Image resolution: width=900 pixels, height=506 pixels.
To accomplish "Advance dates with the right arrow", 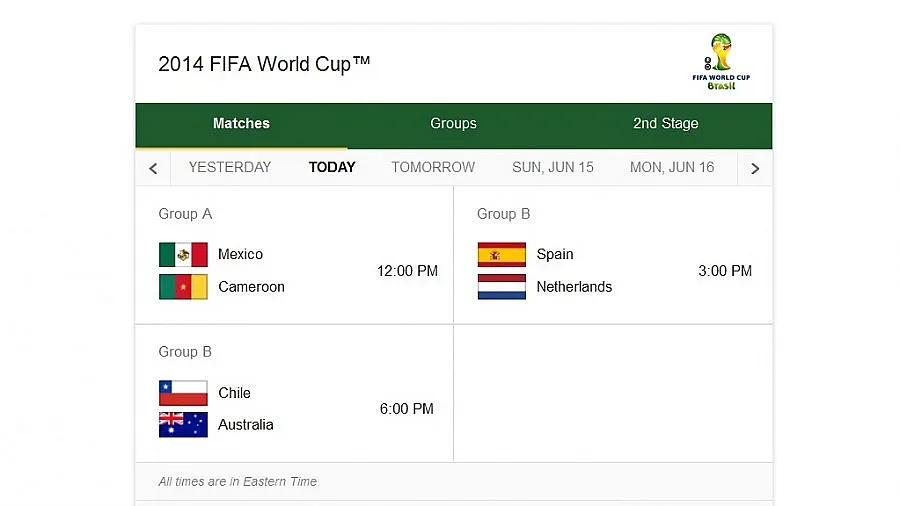I will click(x=755, y=168).
